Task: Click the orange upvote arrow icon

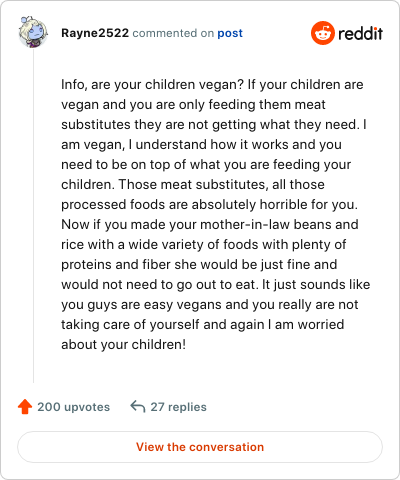Action: click(x=25, y=407)
